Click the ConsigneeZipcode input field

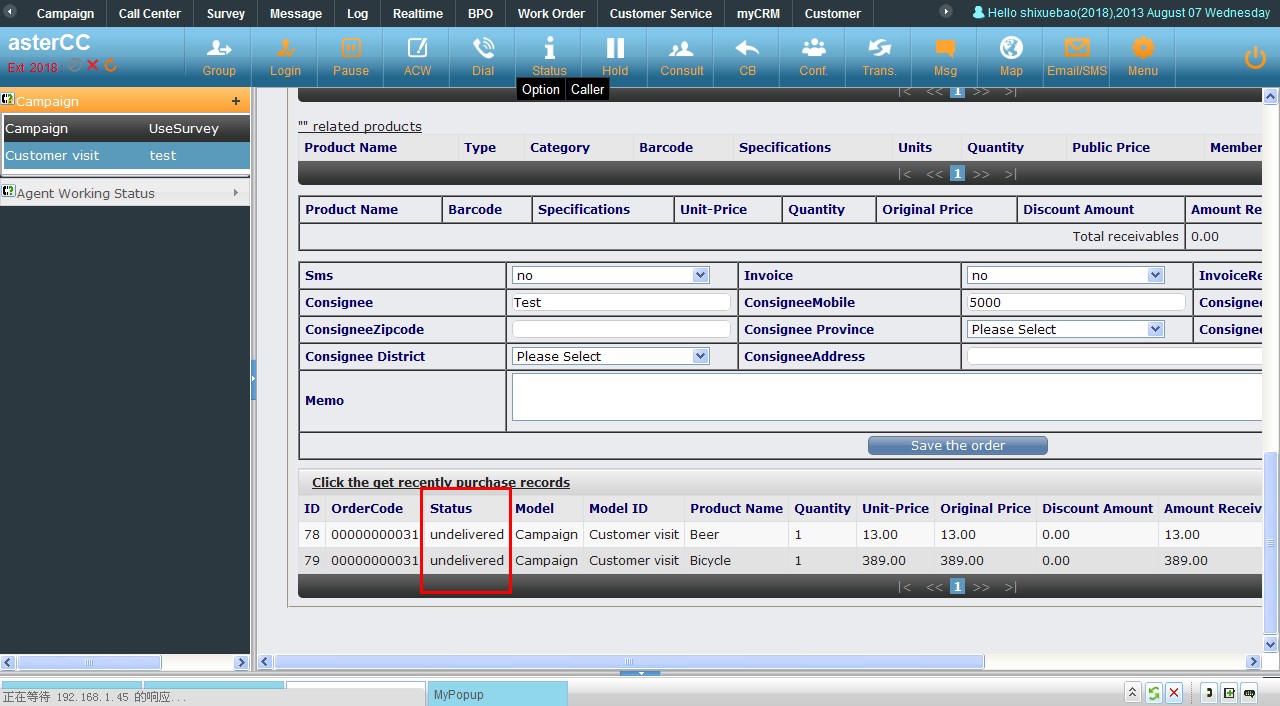tap(621, 329)
